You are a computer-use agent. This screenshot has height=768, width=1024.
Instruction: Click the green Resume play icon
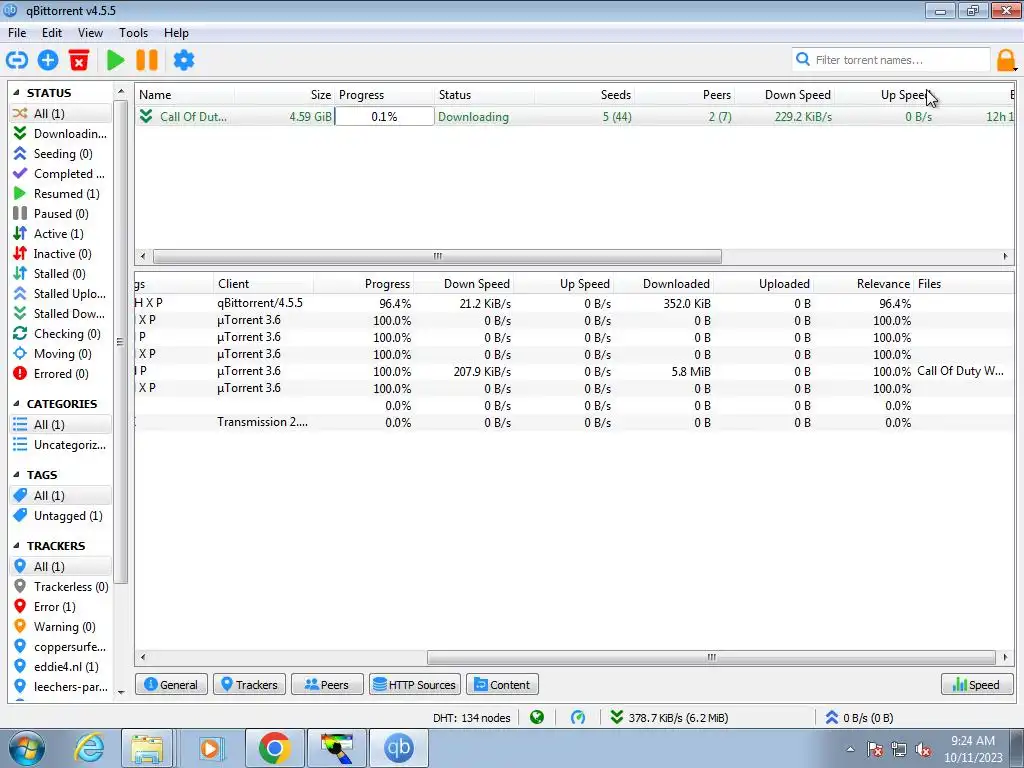point(116,60)
